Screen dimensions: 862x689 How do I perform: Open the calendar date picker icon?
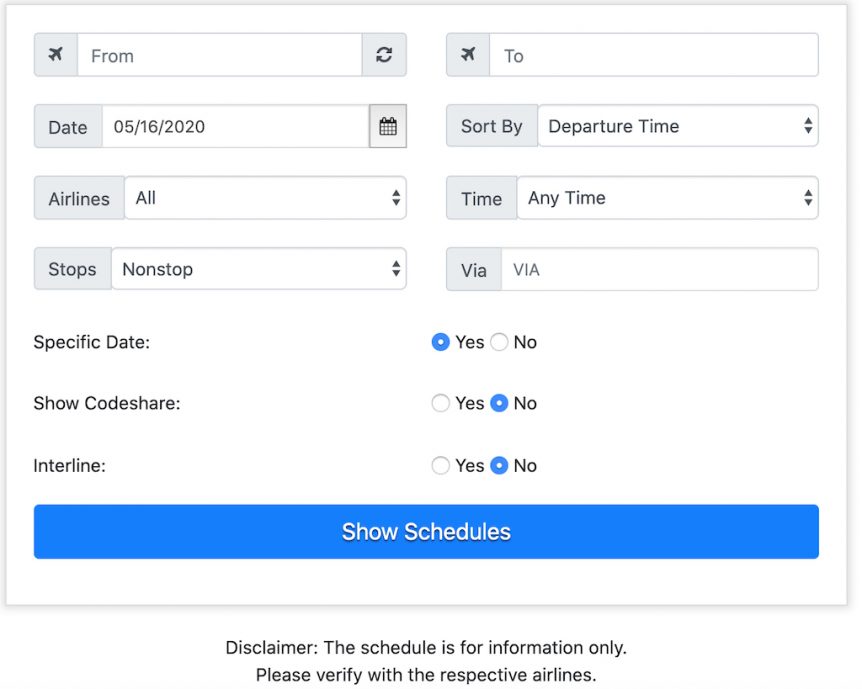click(x=388, y=126)
